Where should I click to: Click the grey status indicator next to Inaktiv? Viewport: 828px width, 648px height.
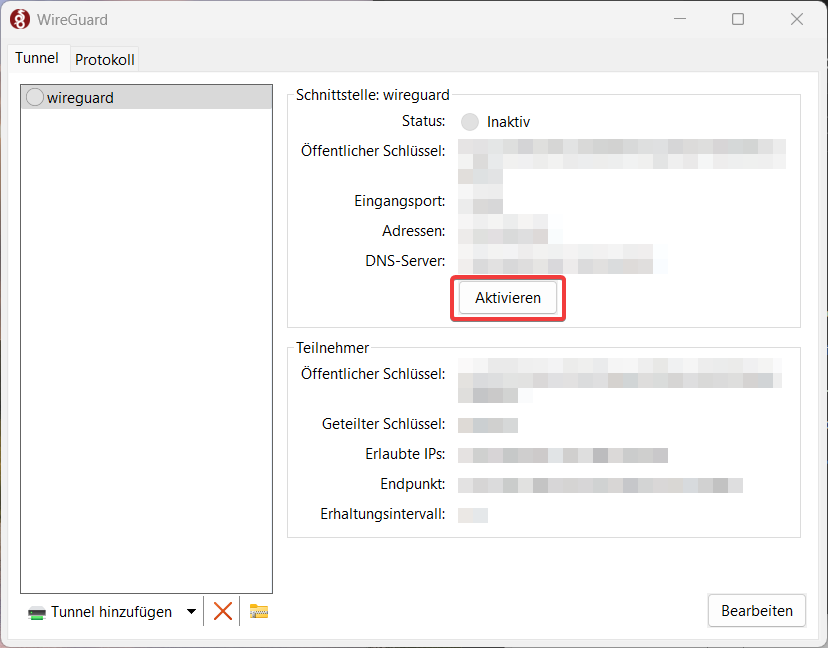click(x=469, y=122)
